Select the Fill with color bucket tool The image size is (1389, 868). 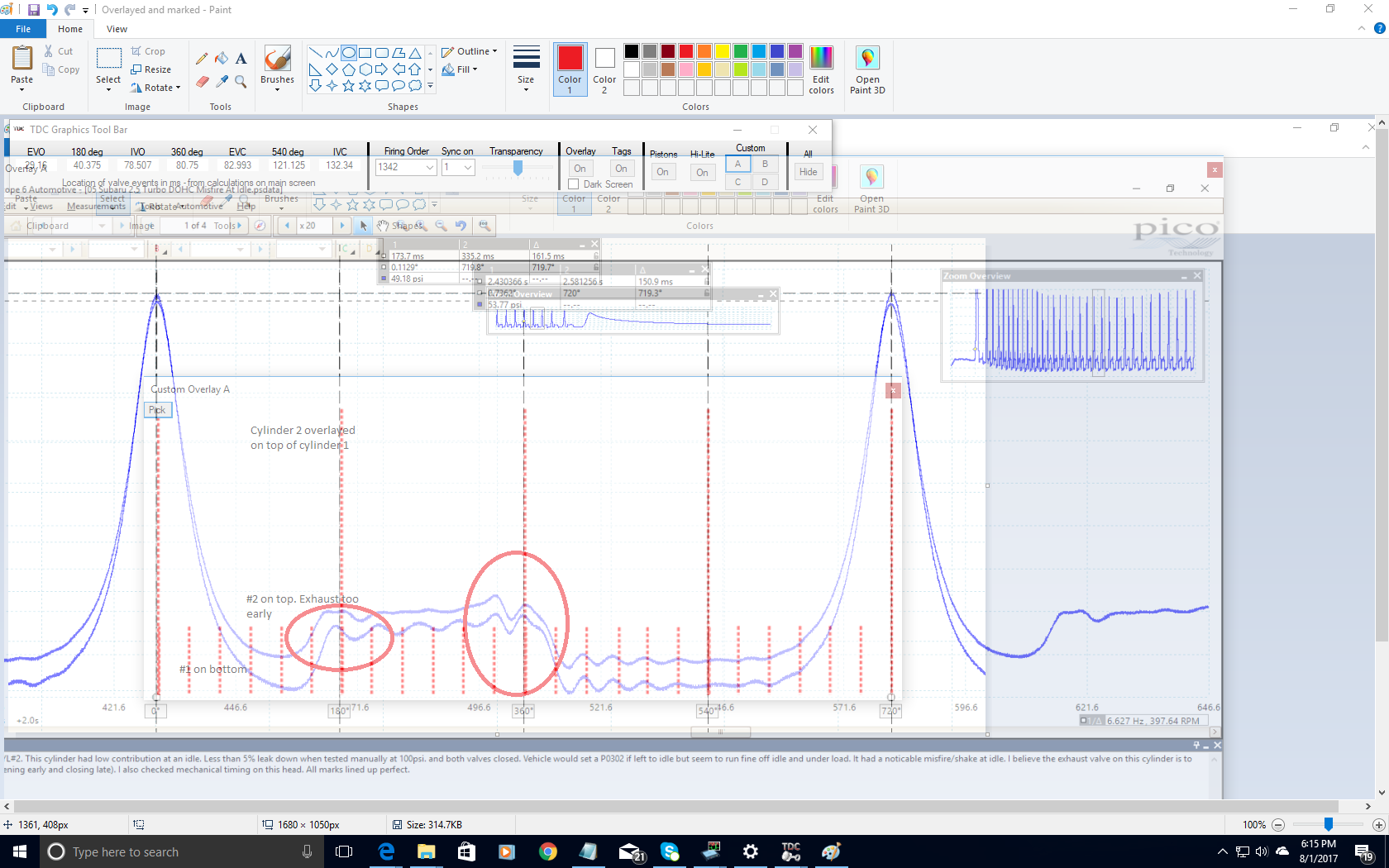pos(222,59)
